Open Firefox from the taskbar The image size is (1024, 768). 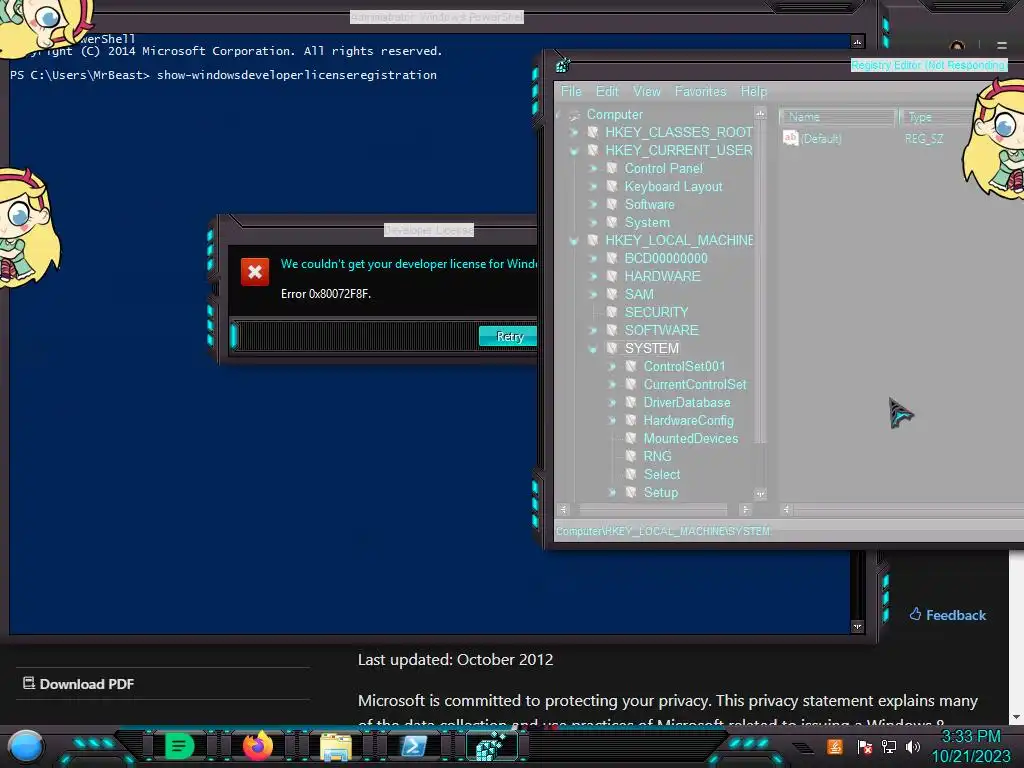257,746
